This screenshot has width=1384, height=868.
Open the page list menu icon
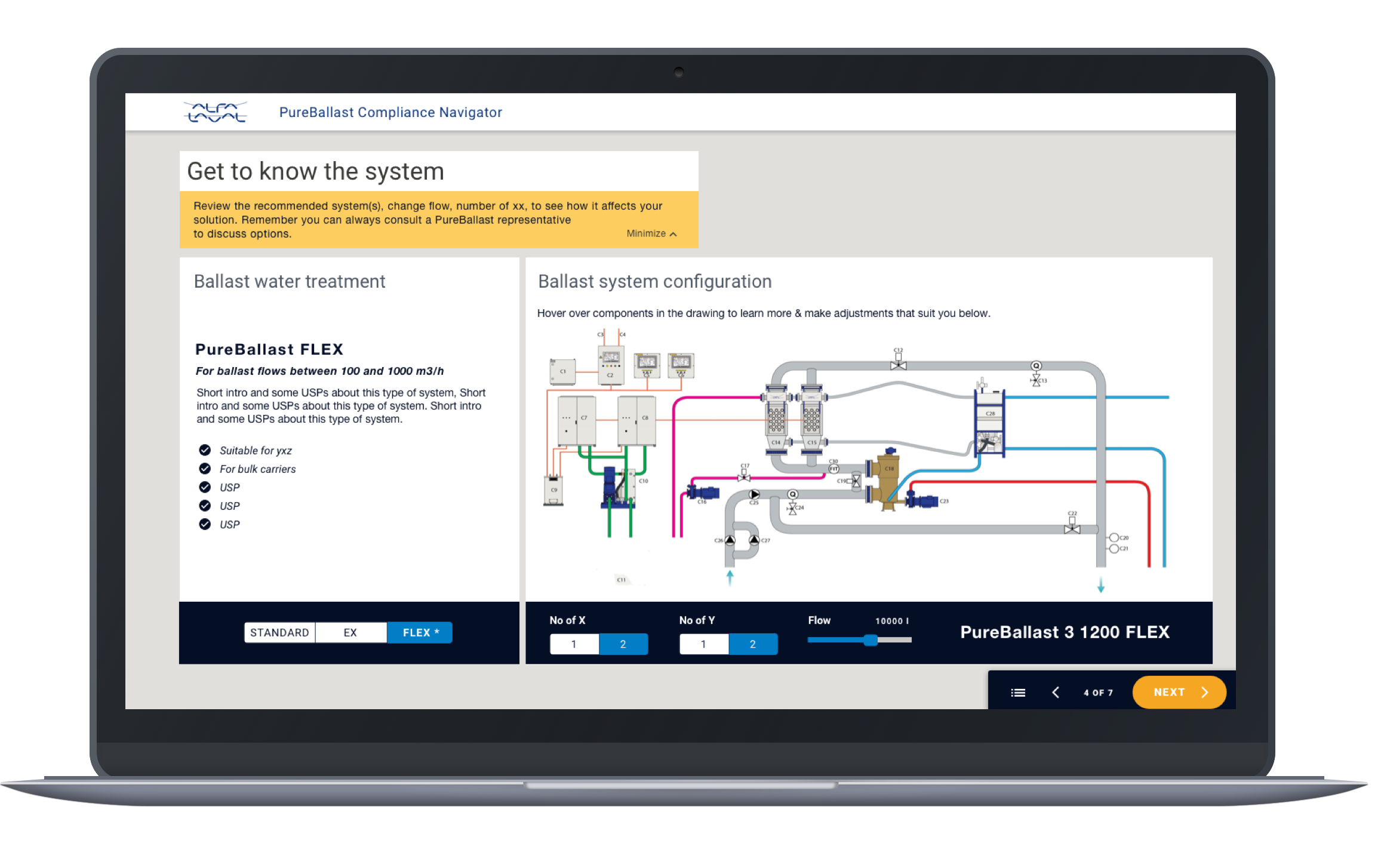point(1018,692)
